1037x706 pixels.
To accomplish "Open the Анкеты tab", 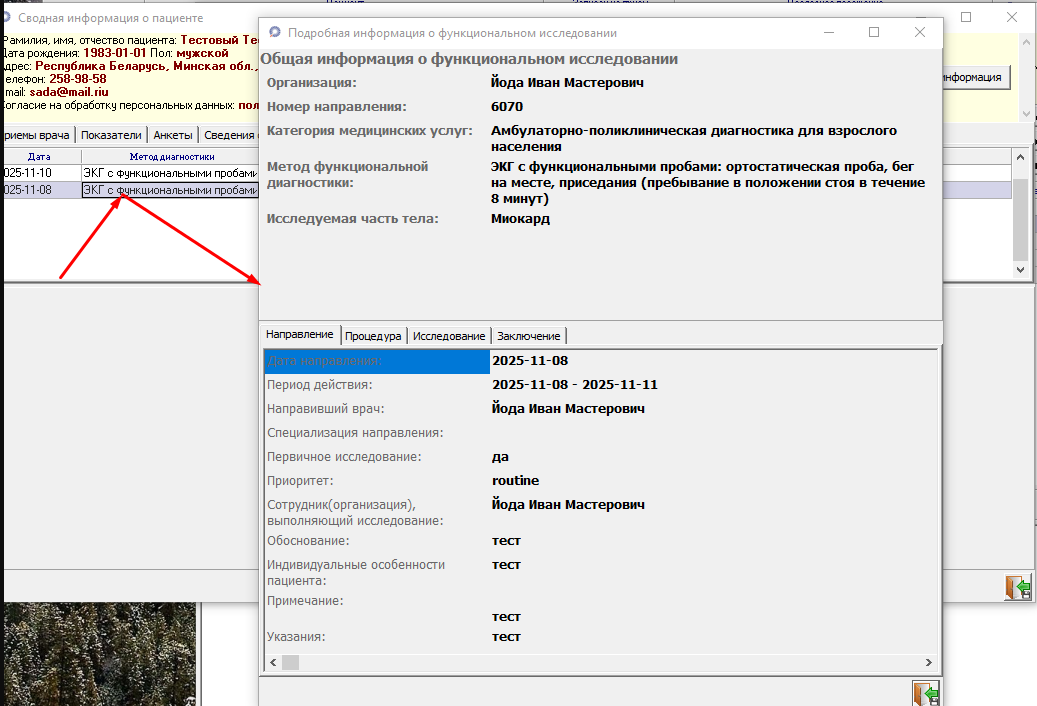I will [173, 135].
